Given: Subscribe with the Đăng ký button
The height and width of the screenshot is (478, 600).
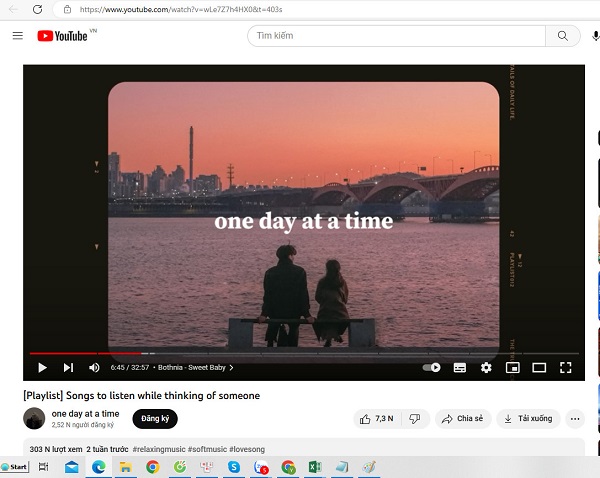Looking at the screenshot, I should (x=155, y=419).
